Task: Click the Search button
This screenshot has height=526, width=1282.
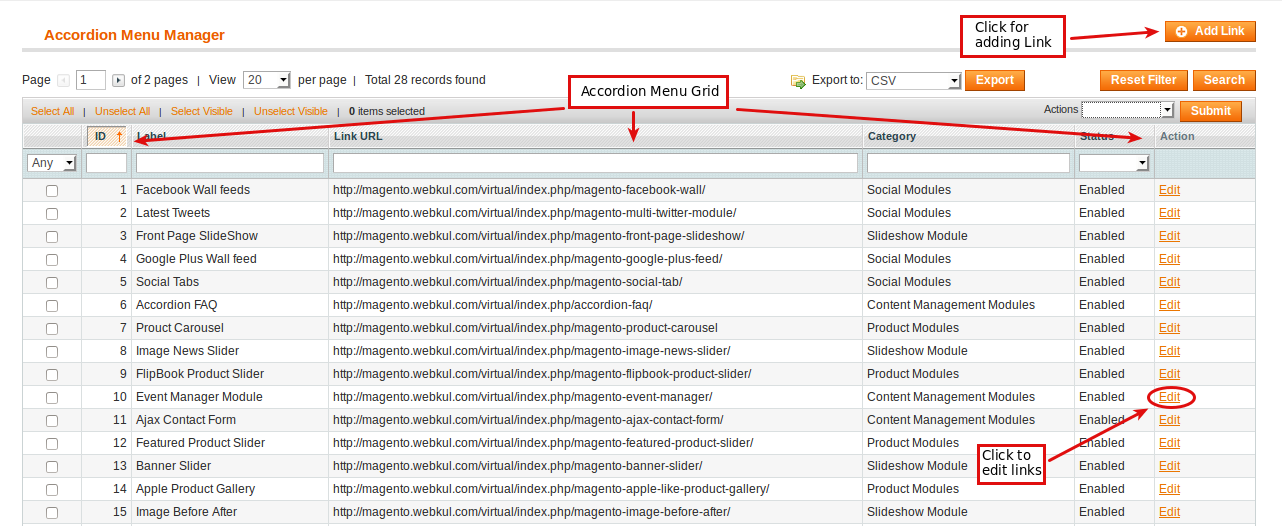Action: point(1224,80)
